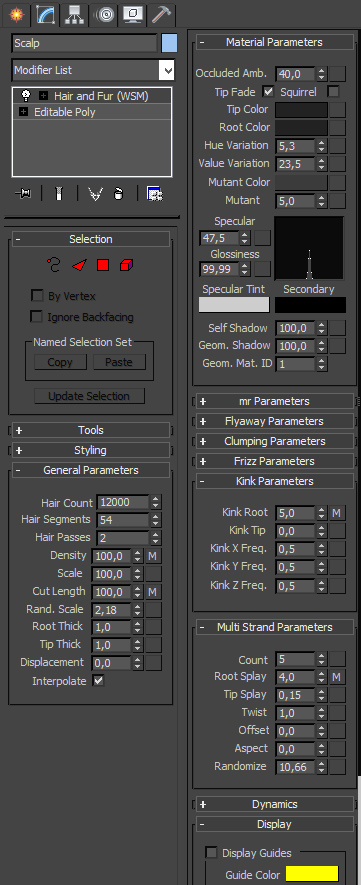Open the Hierarchy panel tab
361x885 pixels.
pos(74,14)
